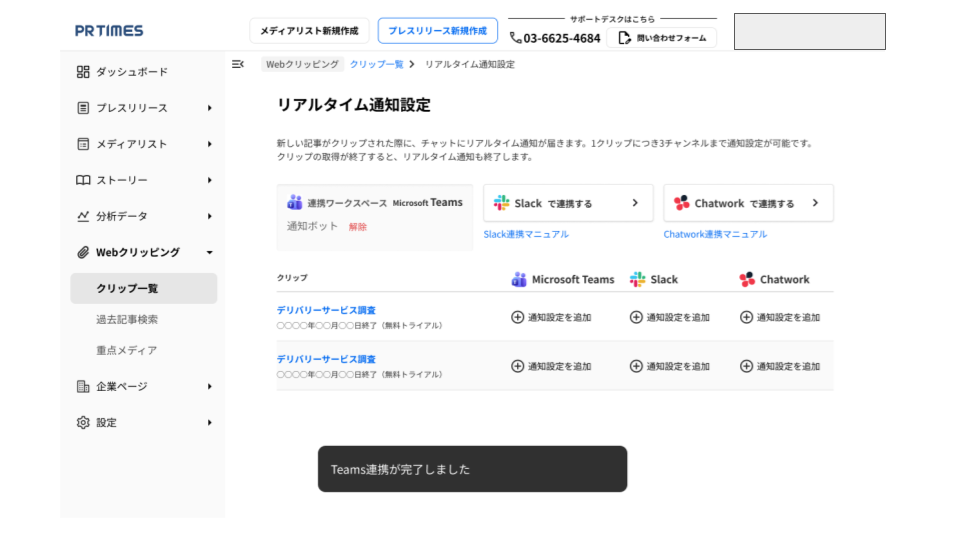Click the Story book icon
This screenshot has height=540, width=960.
coord(83,180)
